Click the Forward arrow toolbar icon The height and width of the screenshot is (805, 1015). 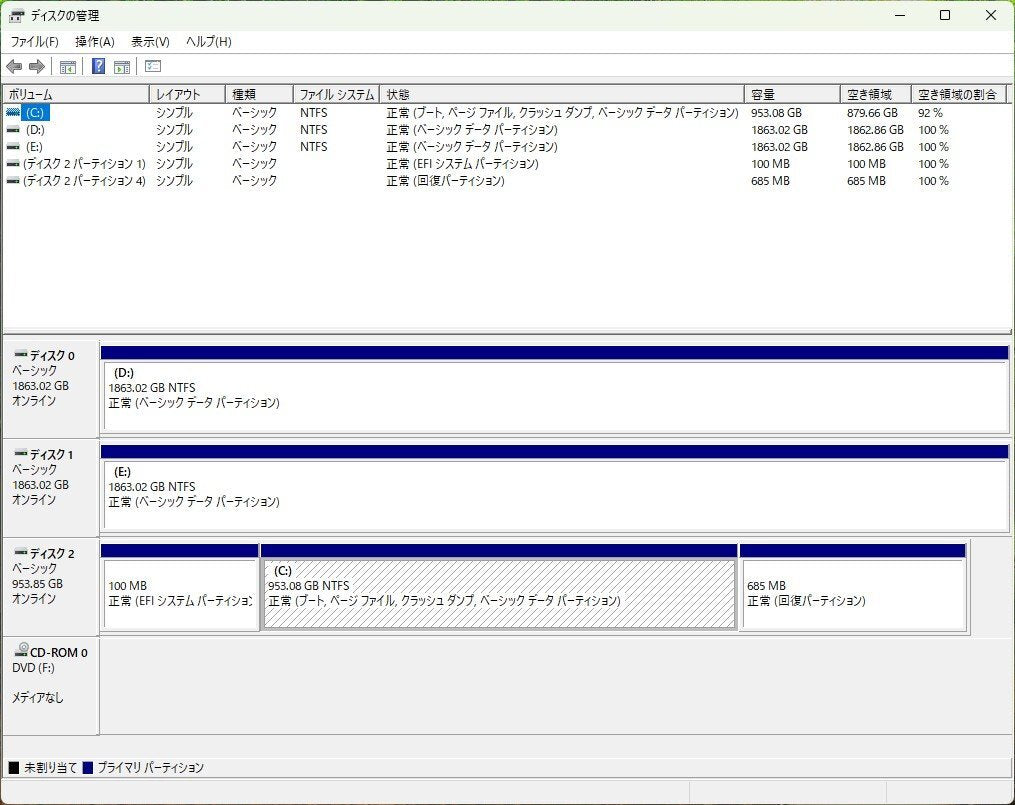click(37, 67)
